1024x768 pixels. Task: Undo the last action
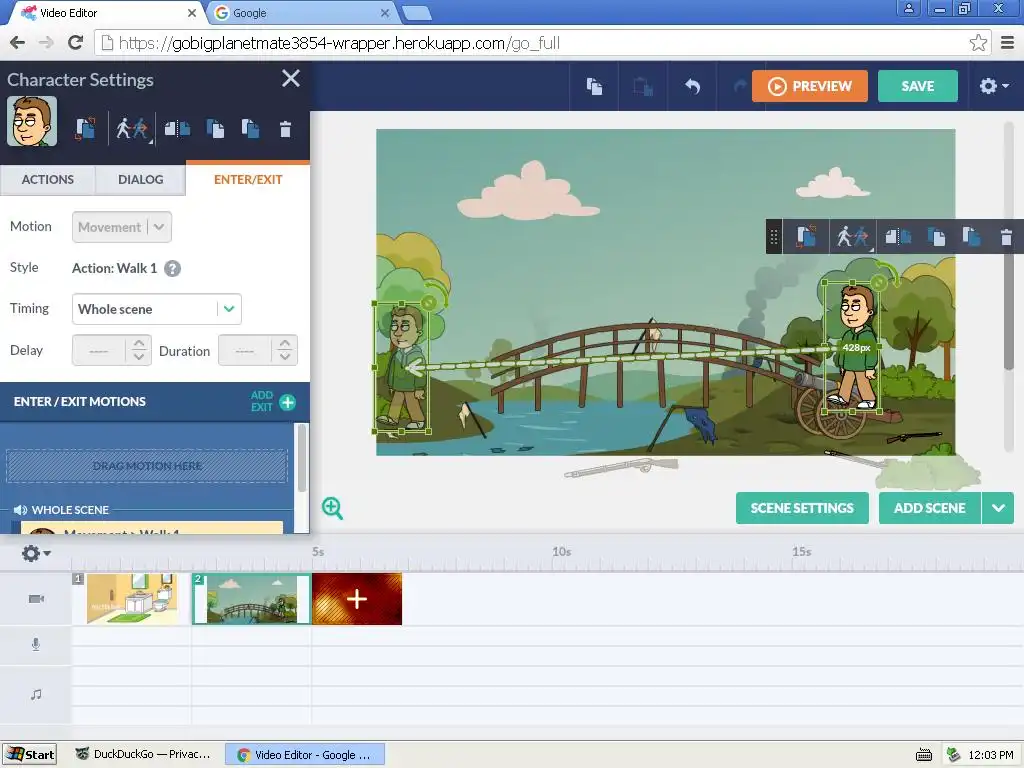692,86
